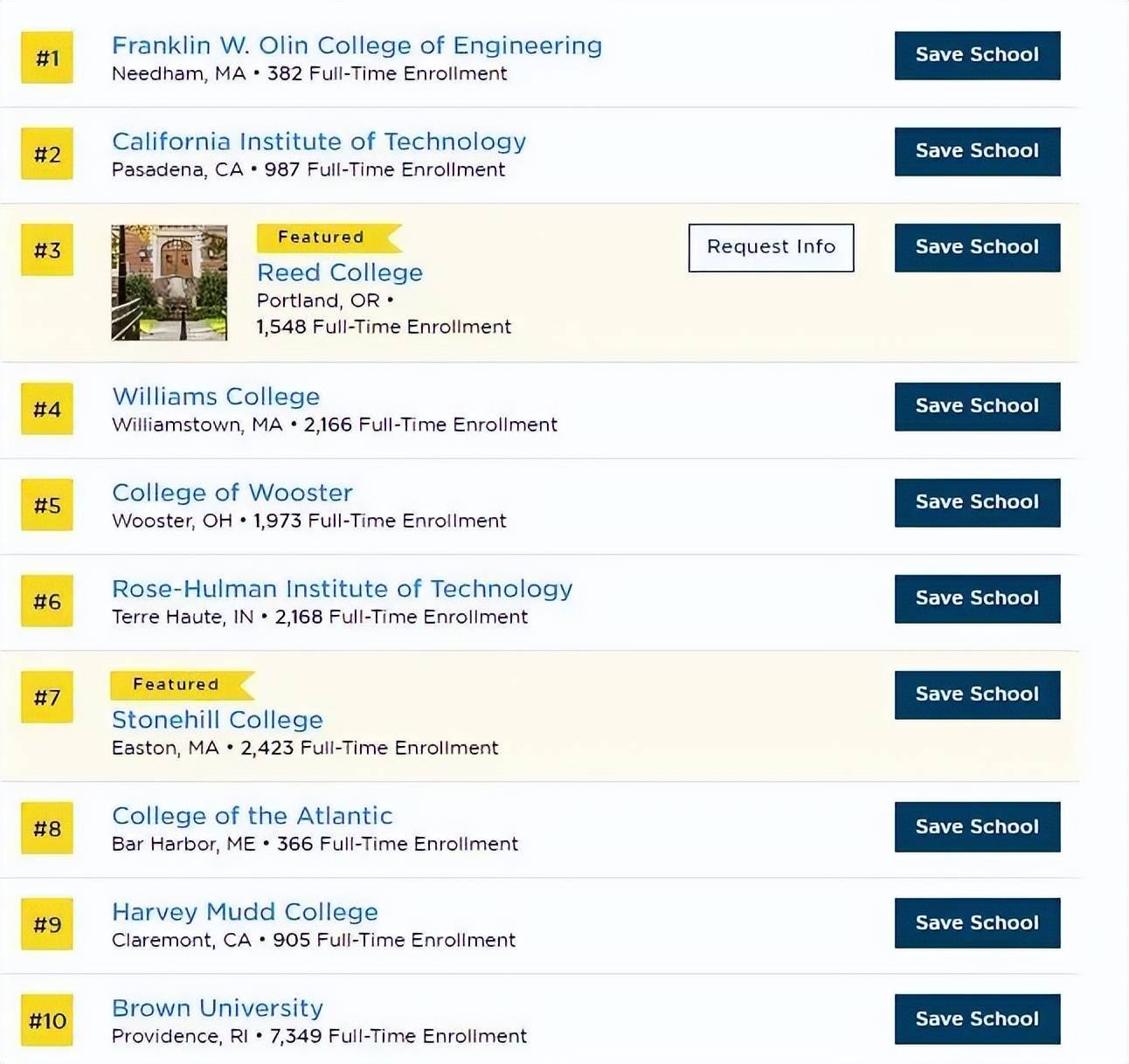This screenshot has height=1064, width=1129.
Task: Click the #1 rank badge
Action: [x=47, y=58]
